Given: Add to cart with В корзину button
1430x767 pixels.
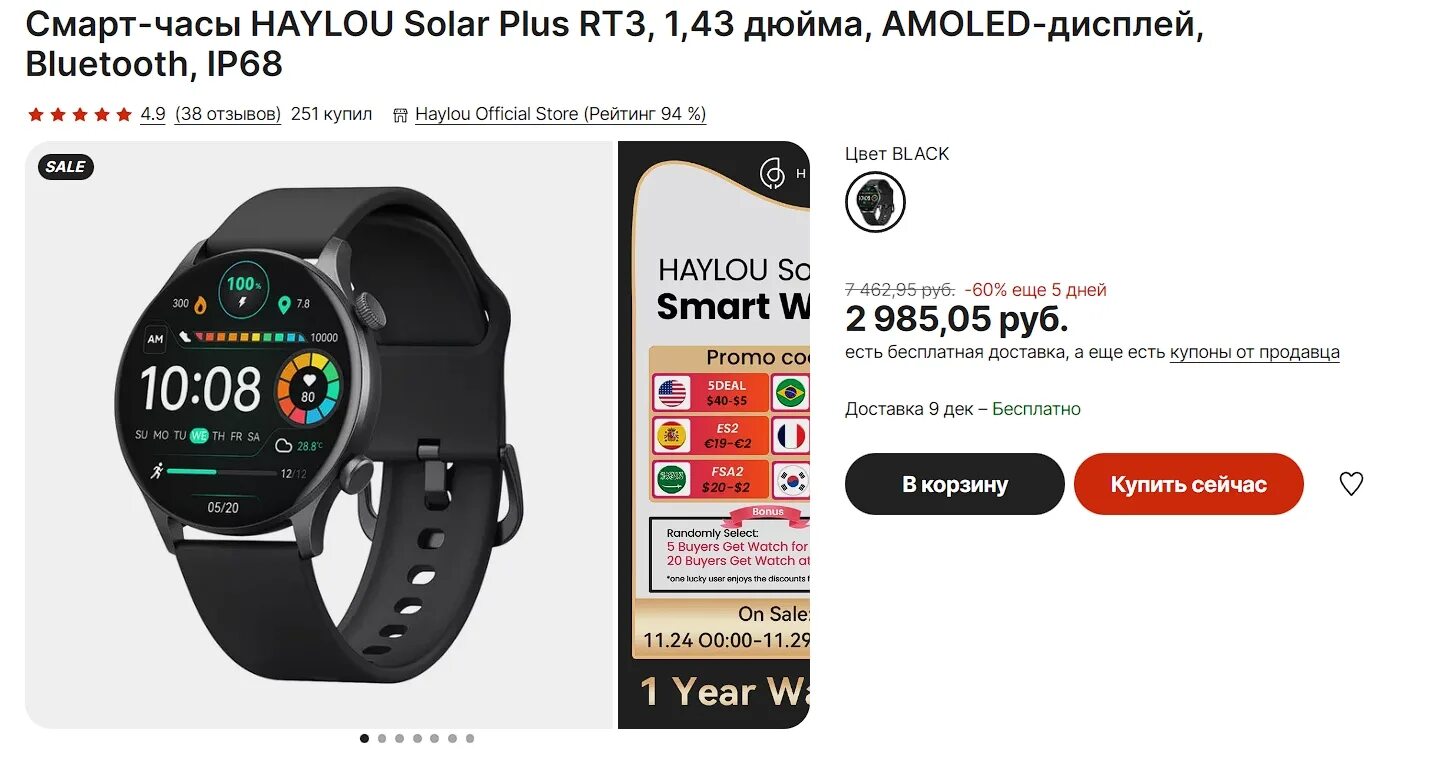Looking at the screenshot, I should pyautogui.click(x=955, y=484).
